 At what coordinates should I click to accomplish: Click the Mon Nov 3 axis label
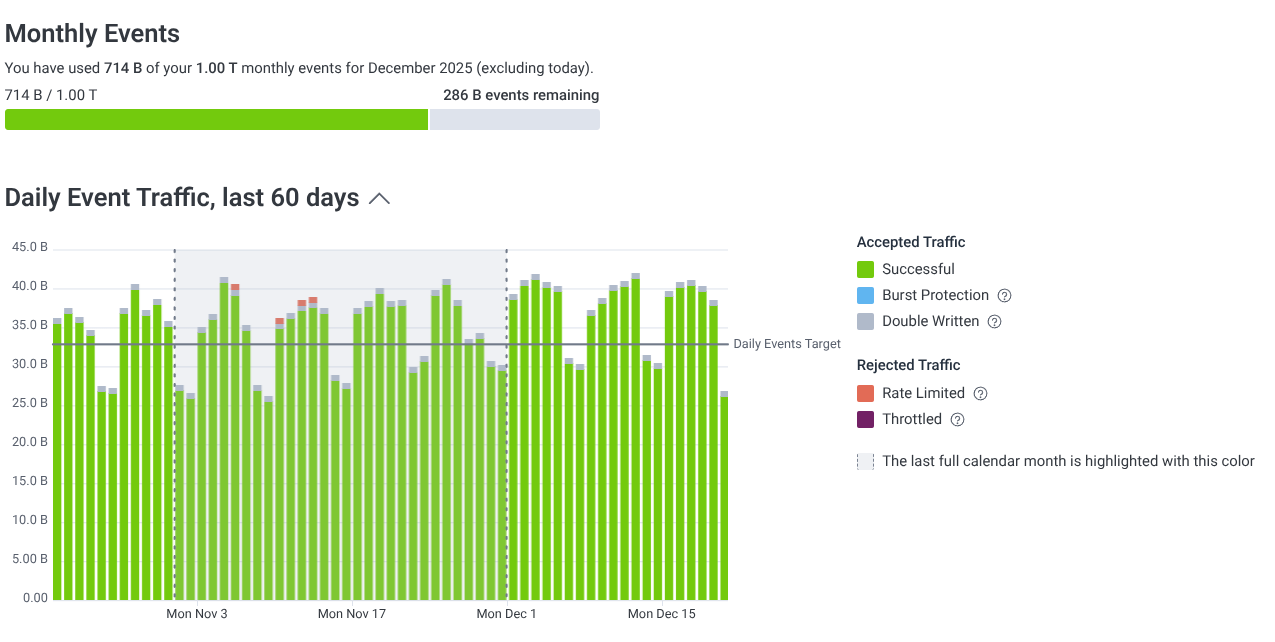(x=197, y=614)
